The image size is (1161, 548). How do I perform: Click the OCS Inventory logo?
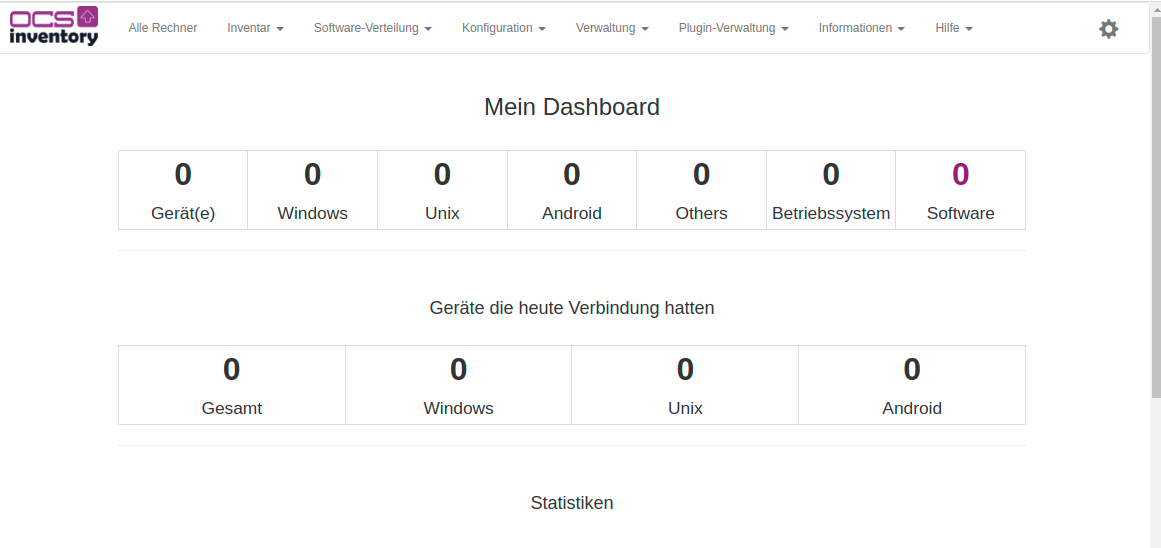click(x=54, y=27)
